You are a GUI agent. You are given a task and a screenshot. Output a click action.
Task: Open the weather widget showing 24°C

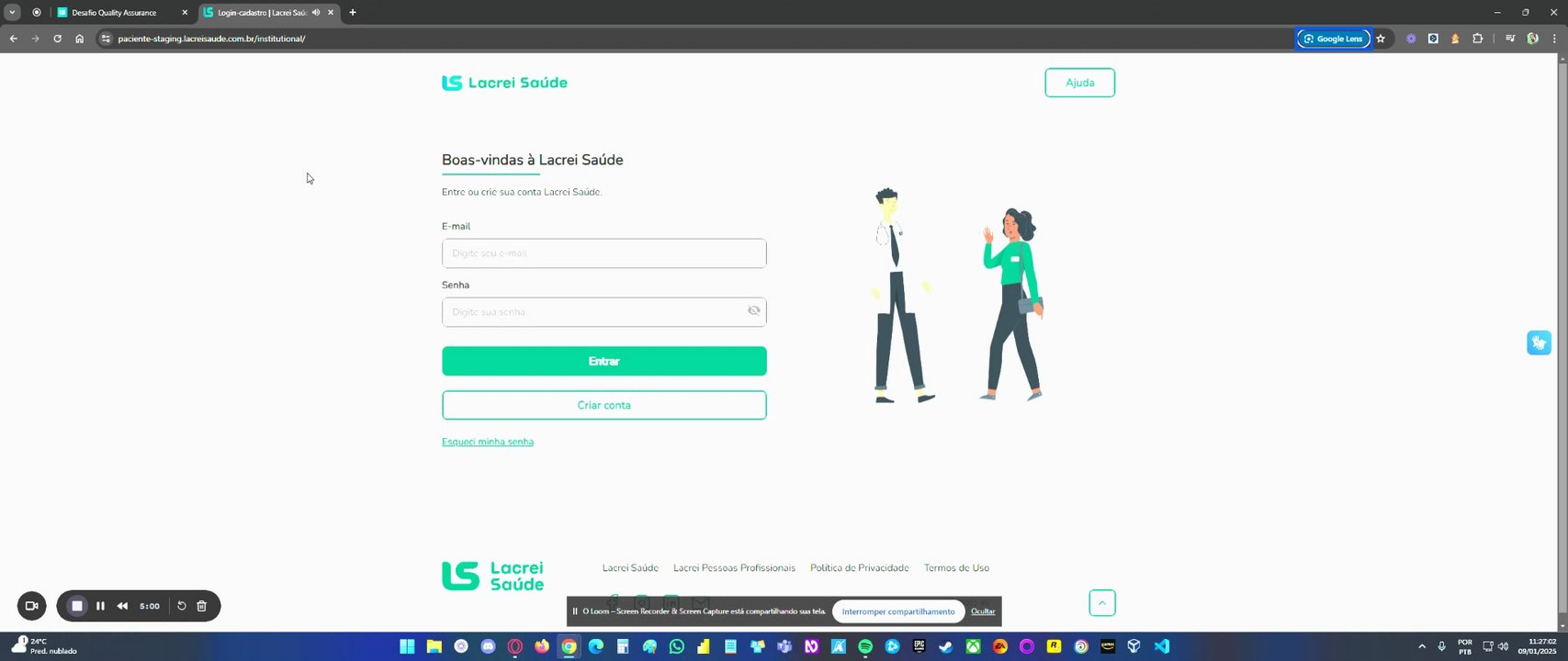[44, 646]
